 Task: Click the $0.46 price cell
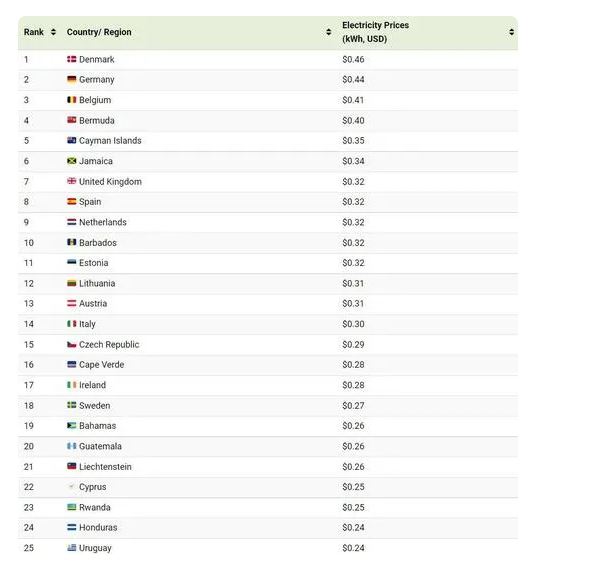pos(353,59)
